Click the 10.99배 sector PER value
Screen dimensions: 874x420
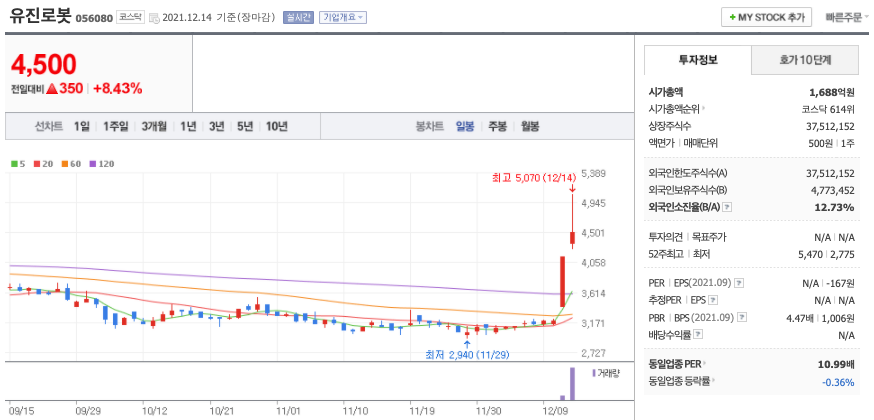point(835,365)
